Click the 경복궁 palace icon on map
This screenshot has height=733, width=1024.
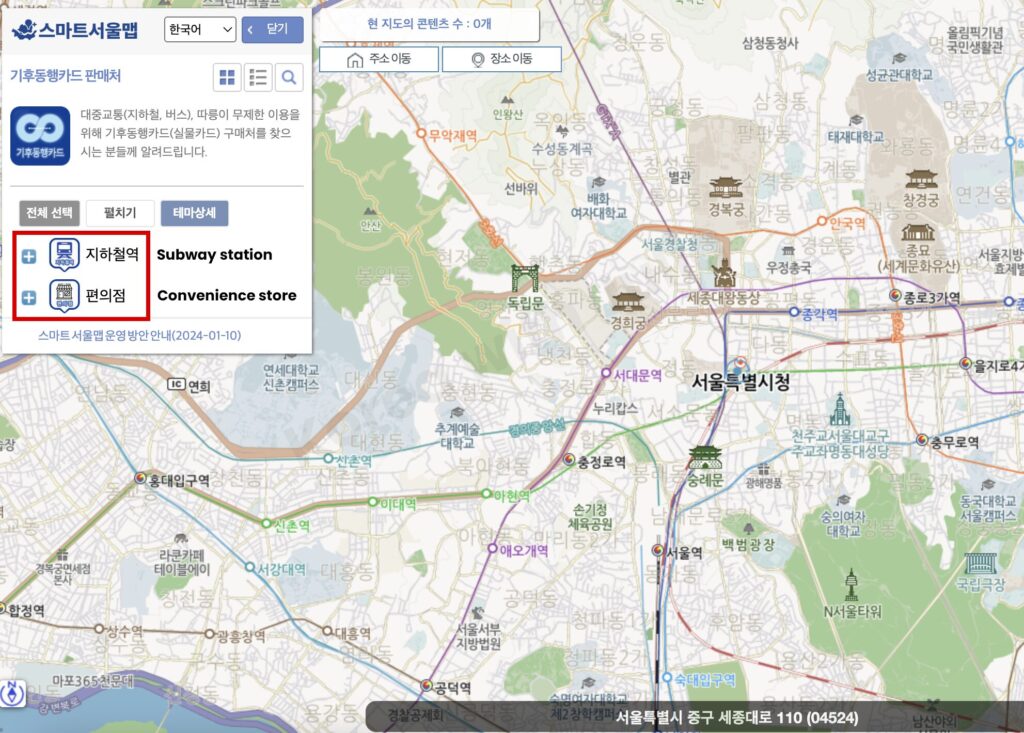(x=726, y=188)
